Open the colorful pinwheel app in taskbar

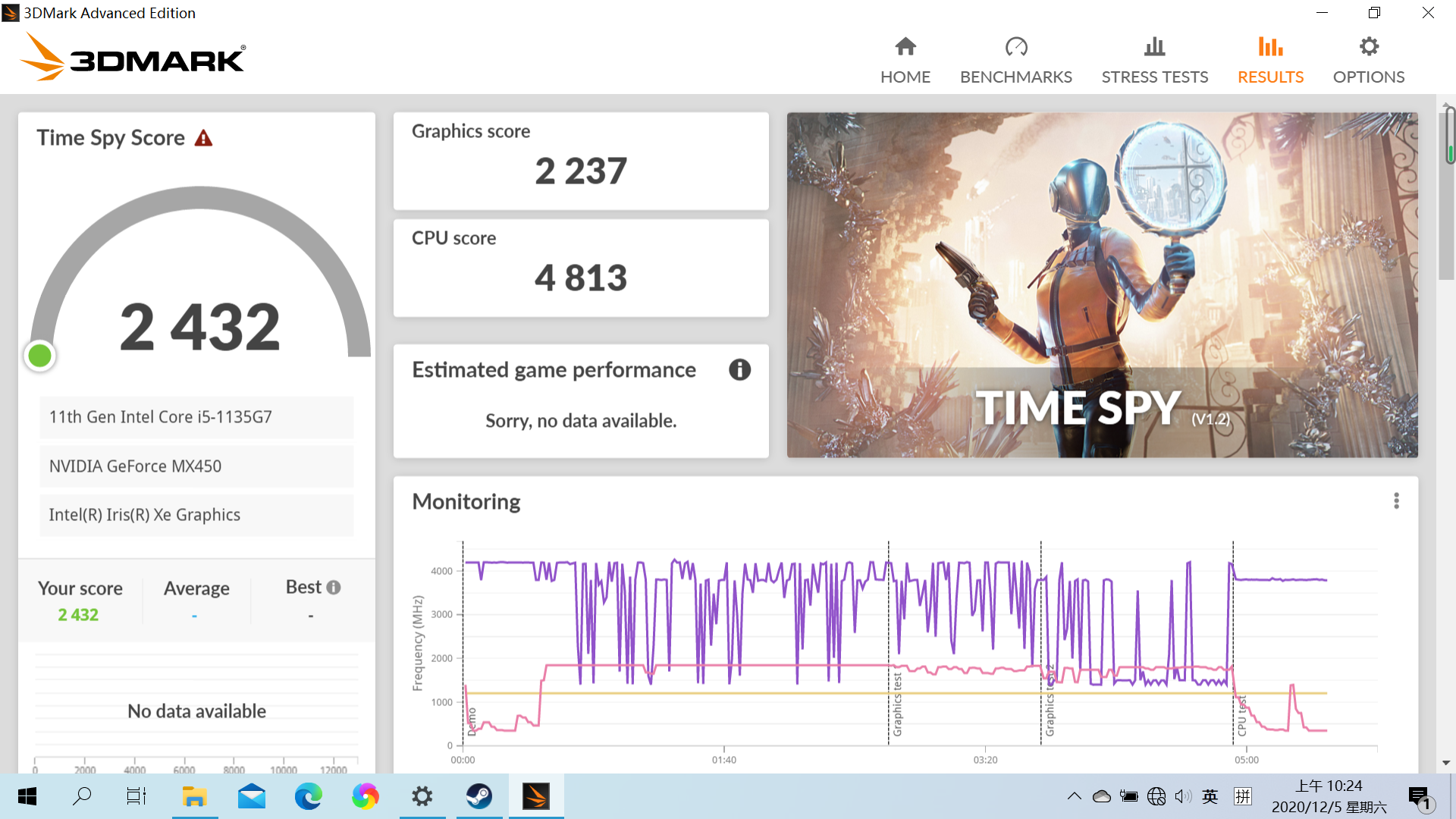pyautogui.click(x=366, y=796)
